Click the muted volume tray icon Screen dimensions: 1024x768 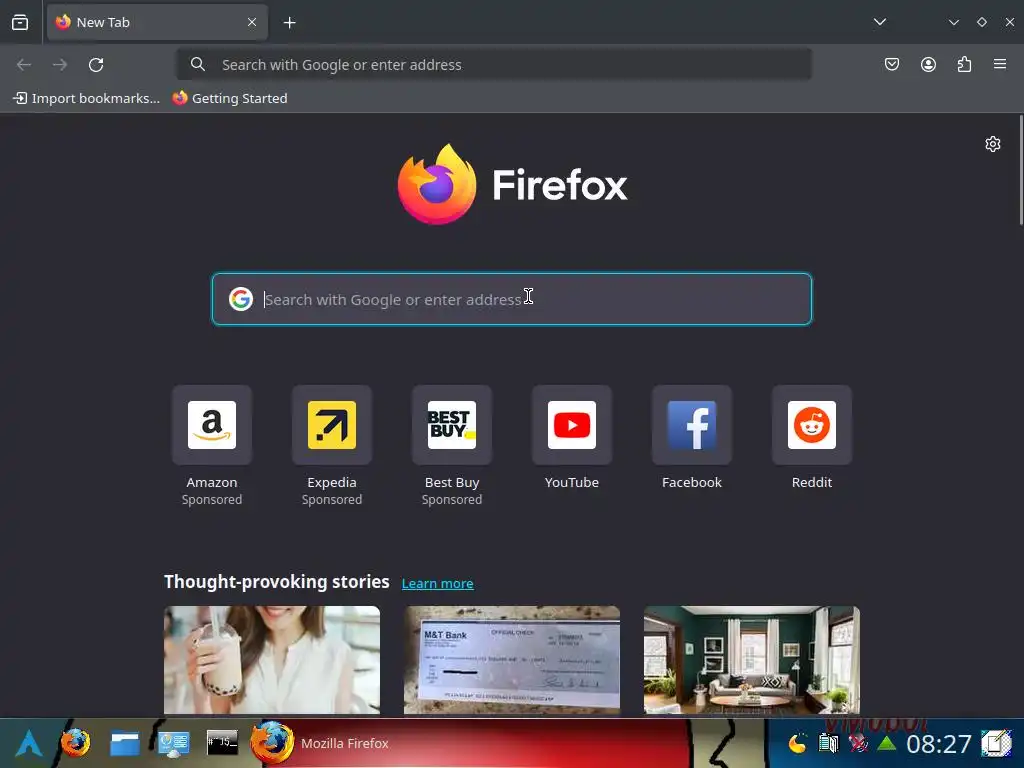click(x=857, y=743)
